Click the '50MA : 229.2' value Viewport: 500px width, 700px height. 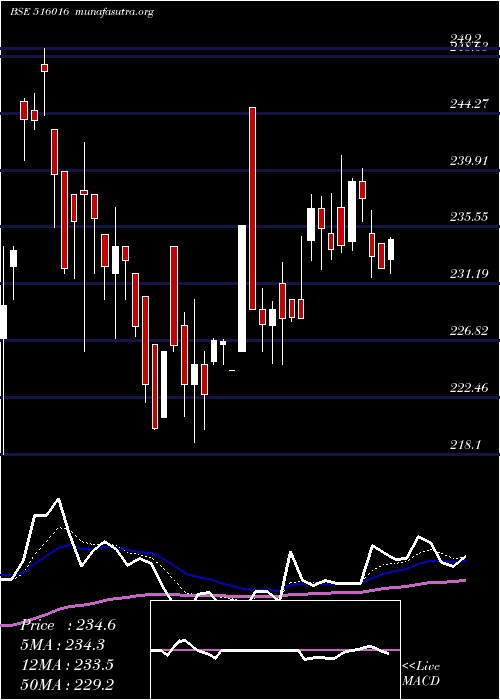67,684
